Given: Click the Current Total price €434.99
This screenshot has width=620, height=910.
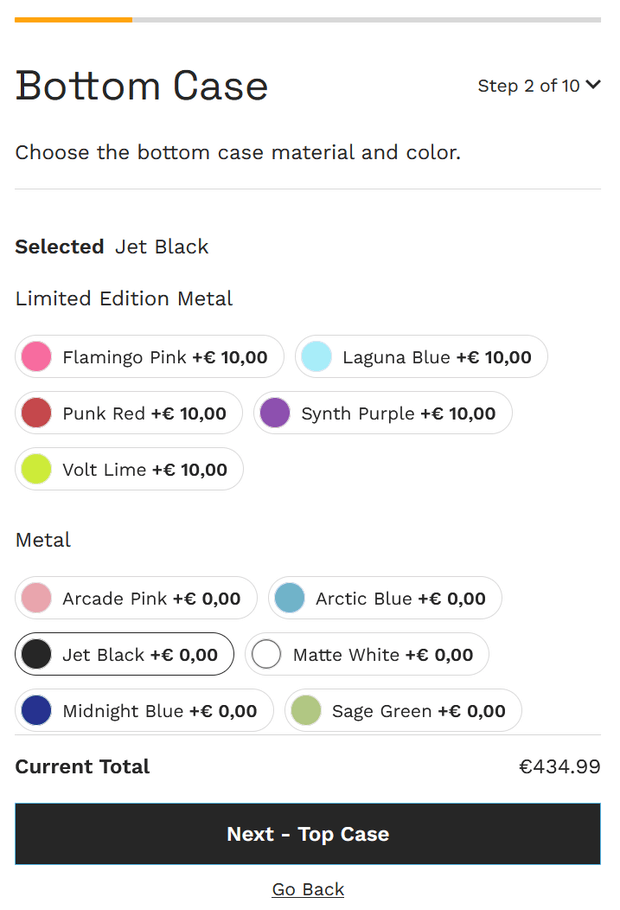Looking at the screenshot, I should tap(559, 767).
